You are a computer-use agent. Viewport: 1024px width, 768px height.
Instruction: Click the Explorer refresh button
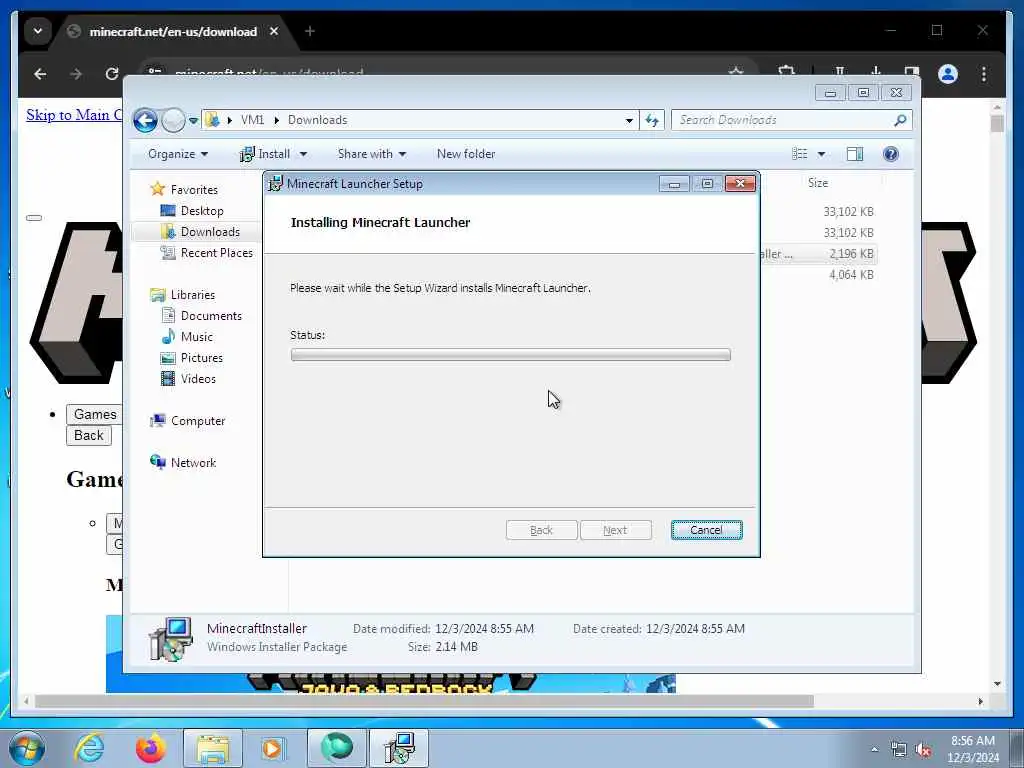tap(652, 120)
